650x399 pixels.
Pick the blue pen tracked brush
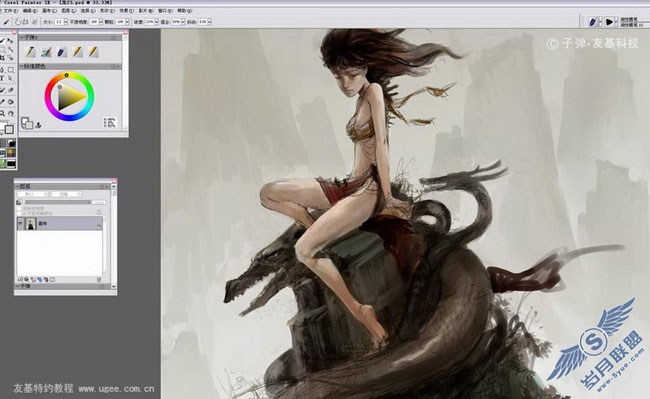[62, 52]
